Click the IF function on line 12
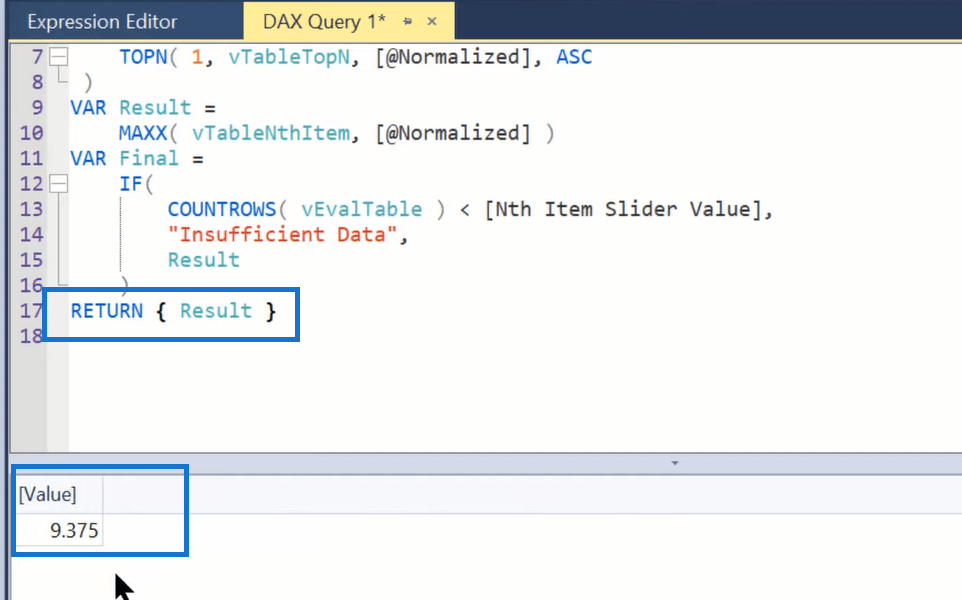 (131, 183)
